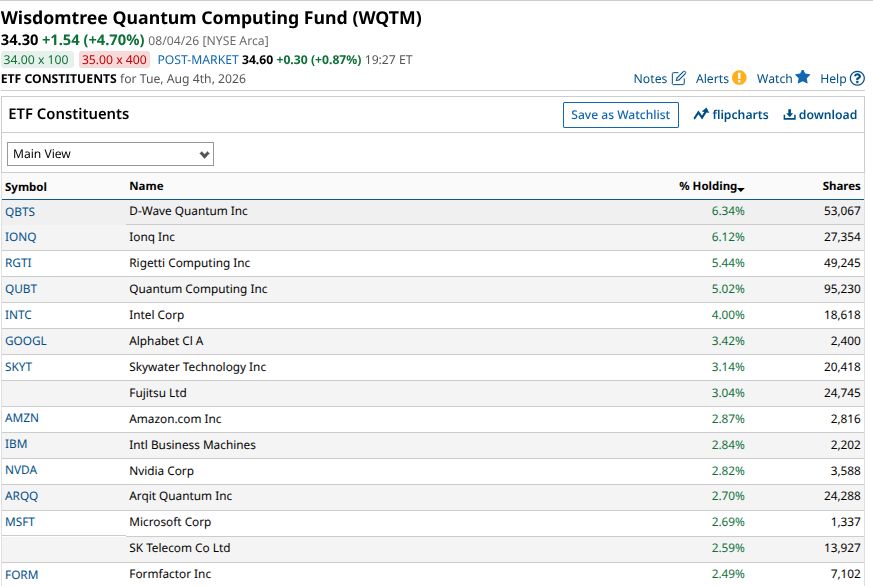Open MSFT symbol link
Viewport: 873px width, 586px height.
pyautogui.click(x=19, y=522)
